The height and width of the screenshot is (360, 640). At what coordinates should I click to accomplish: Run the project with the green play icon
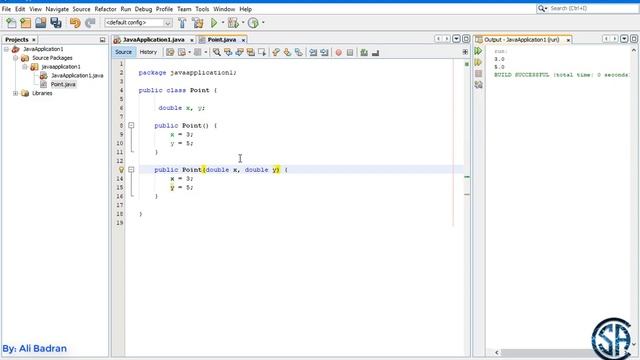click(x=214, y=23)
